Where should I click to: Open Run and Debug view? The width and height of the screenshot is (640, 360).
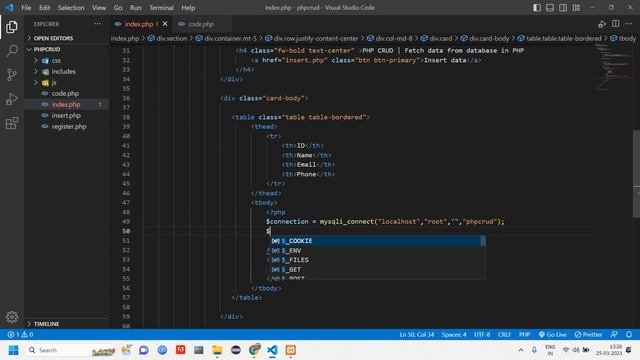12,99
